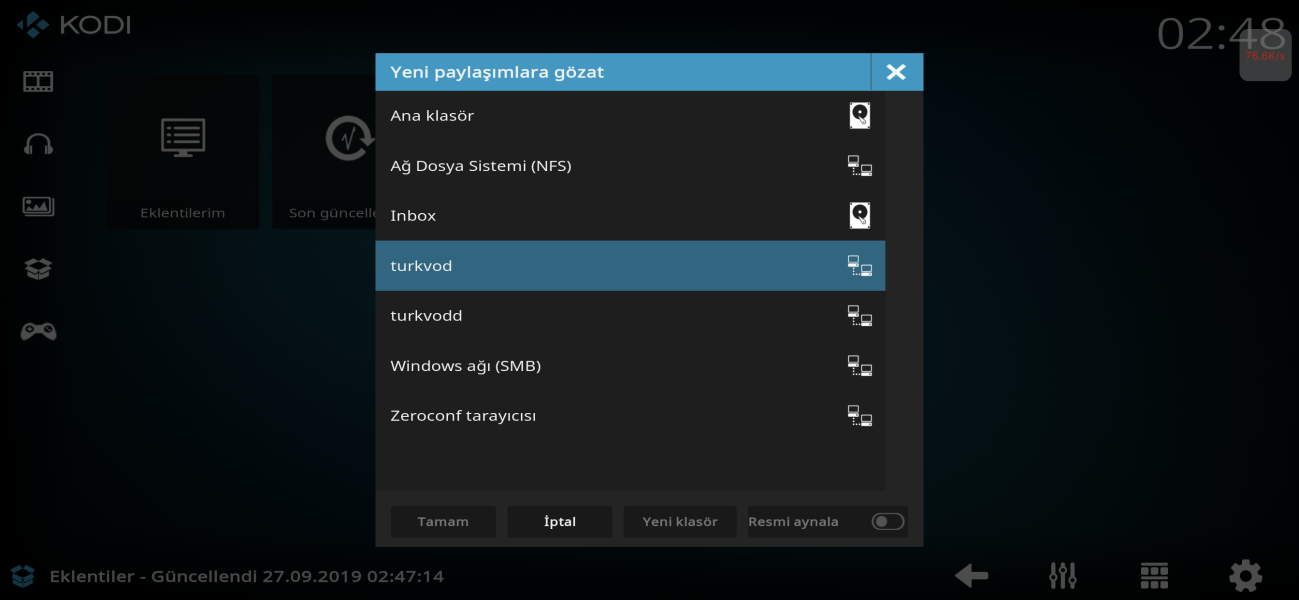Toggle the Resmi aynala switch
Viewport: 1299px width, 600px height.
tap(887, 521)
